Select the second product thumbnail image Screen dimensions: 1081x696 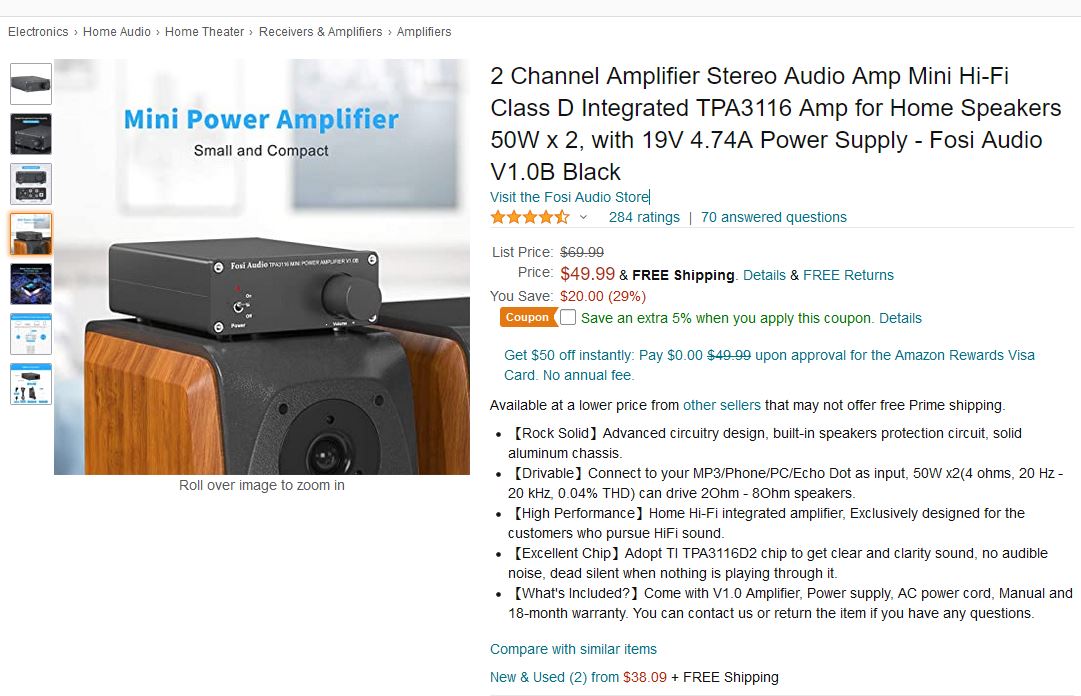[31, 134]
